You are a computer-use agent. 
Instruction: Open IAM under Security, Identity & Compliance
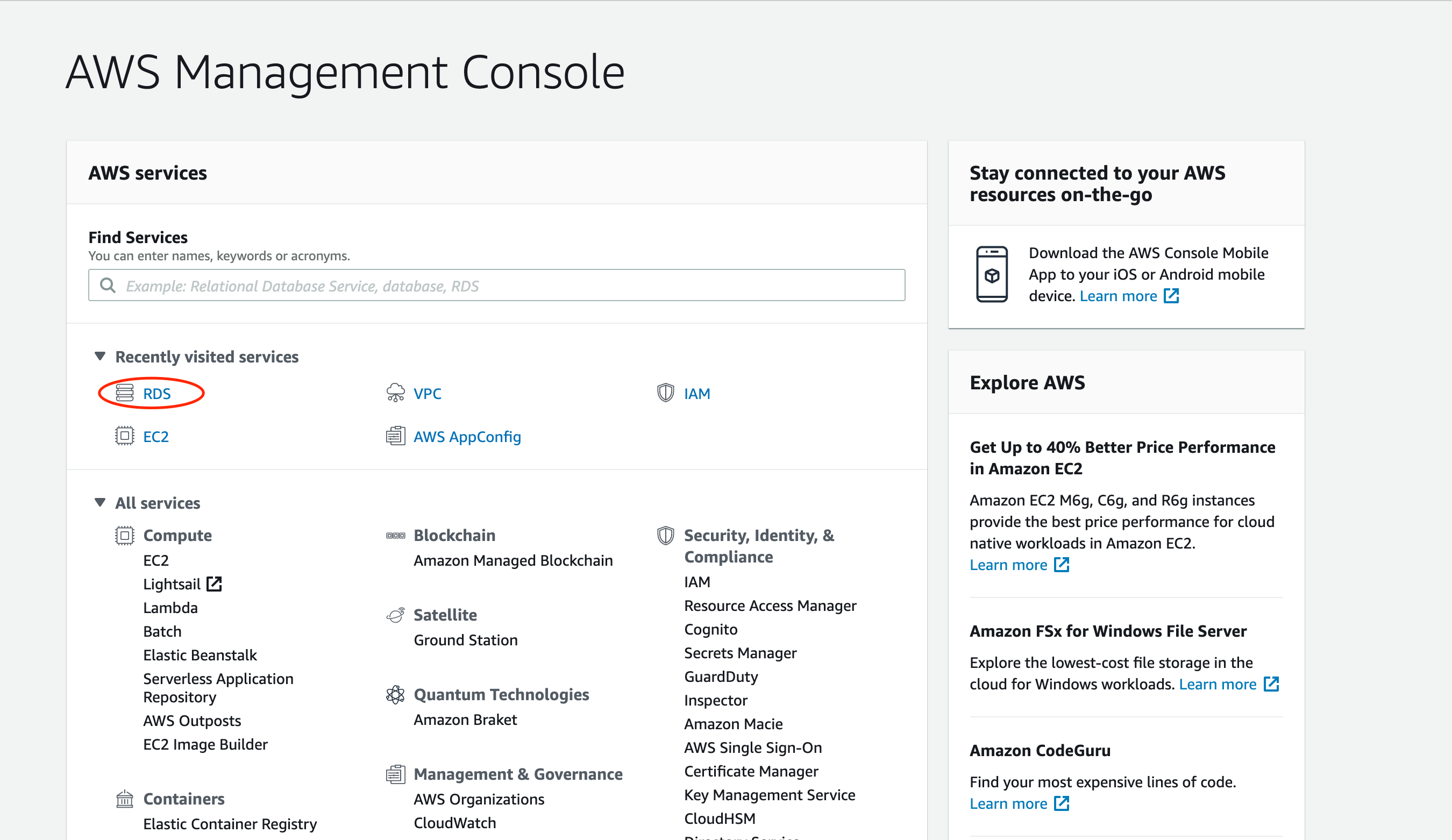click(x=697, y=582)
